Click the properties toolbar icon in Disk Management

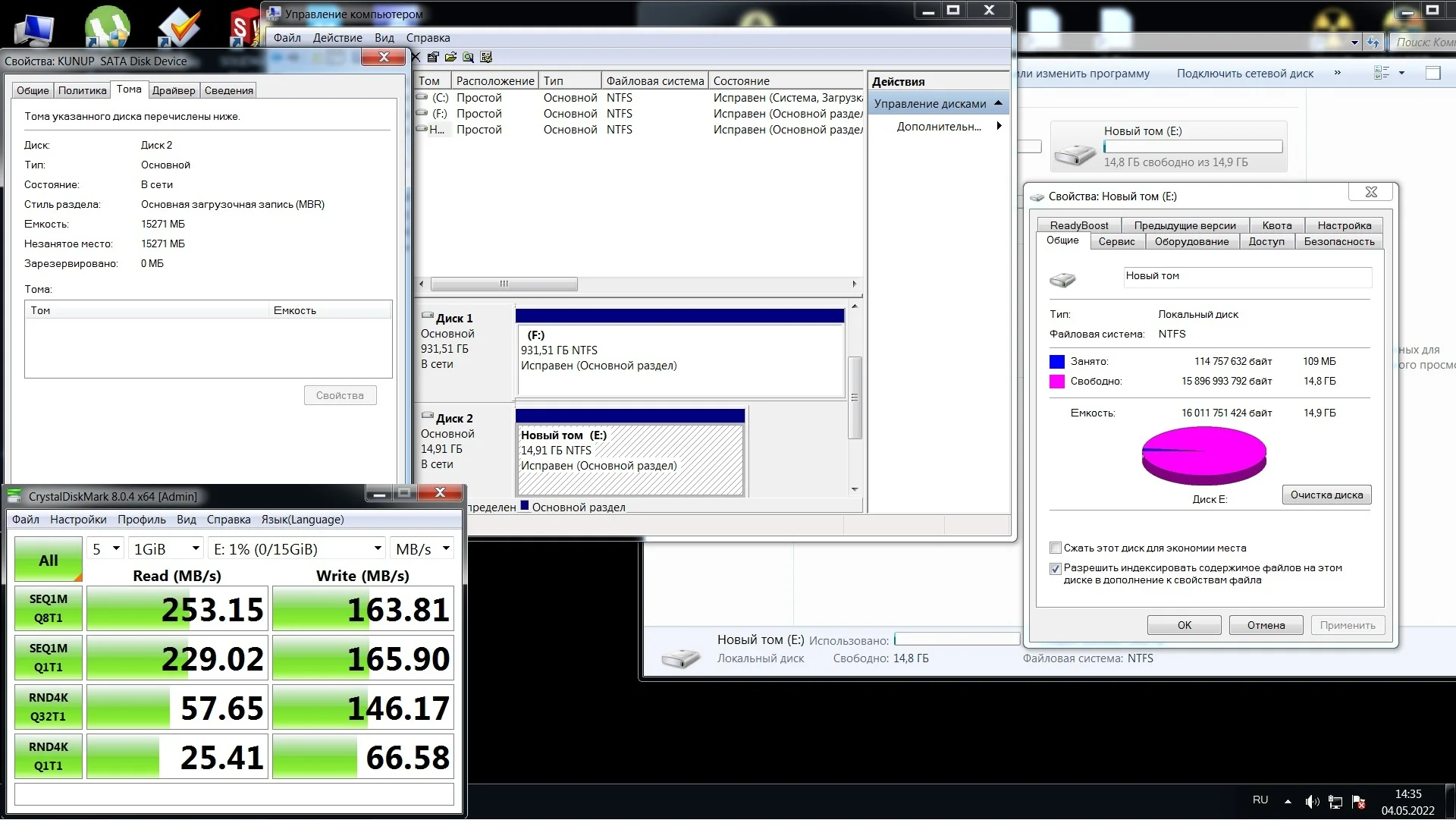(x=433, y=57)
